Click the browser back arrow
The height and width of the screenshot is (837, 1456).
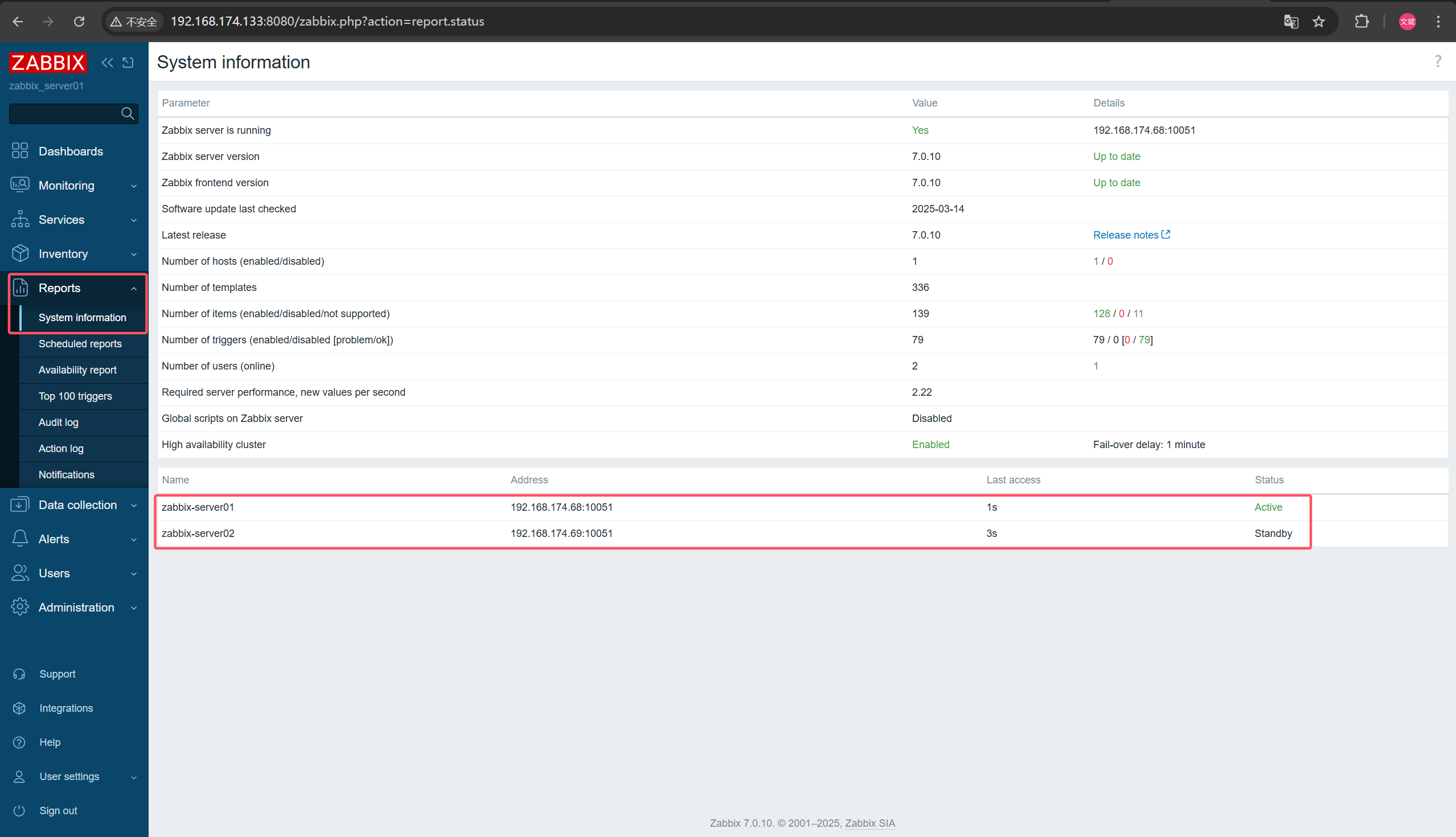pyautogui.click(x=18, y=21)
